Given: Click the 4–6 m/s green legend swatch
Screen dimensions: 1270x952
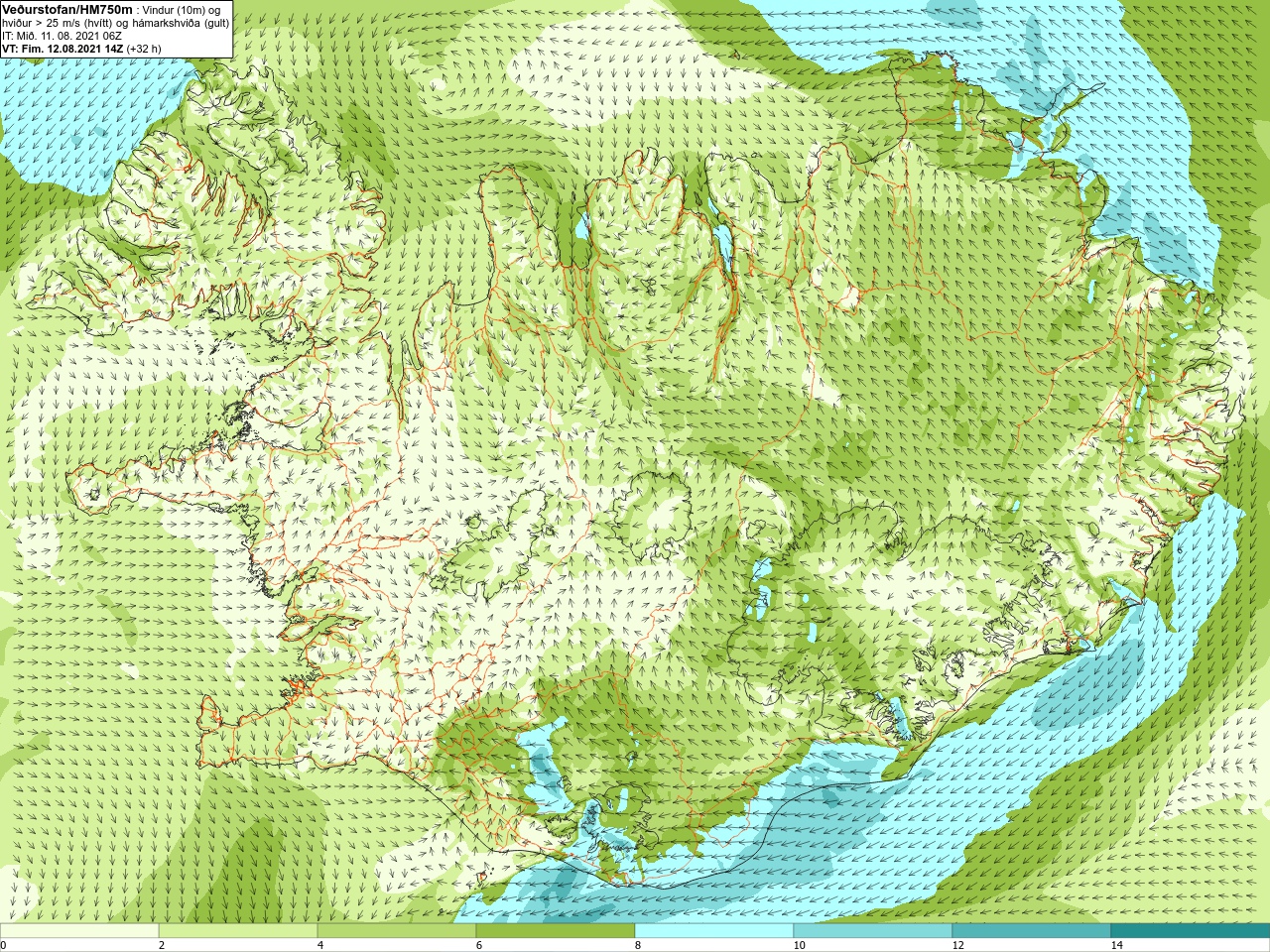Looking at the screenshot, I should coord(397,931).
